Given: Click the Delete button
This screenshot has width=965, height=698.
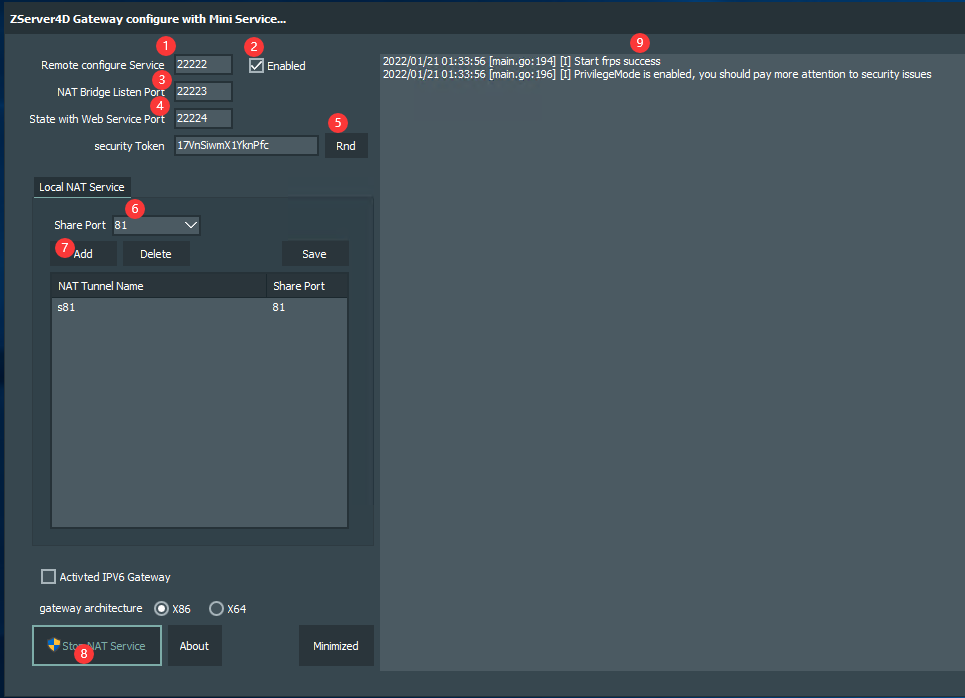Looking at the screenshot, I should (156, 254).
